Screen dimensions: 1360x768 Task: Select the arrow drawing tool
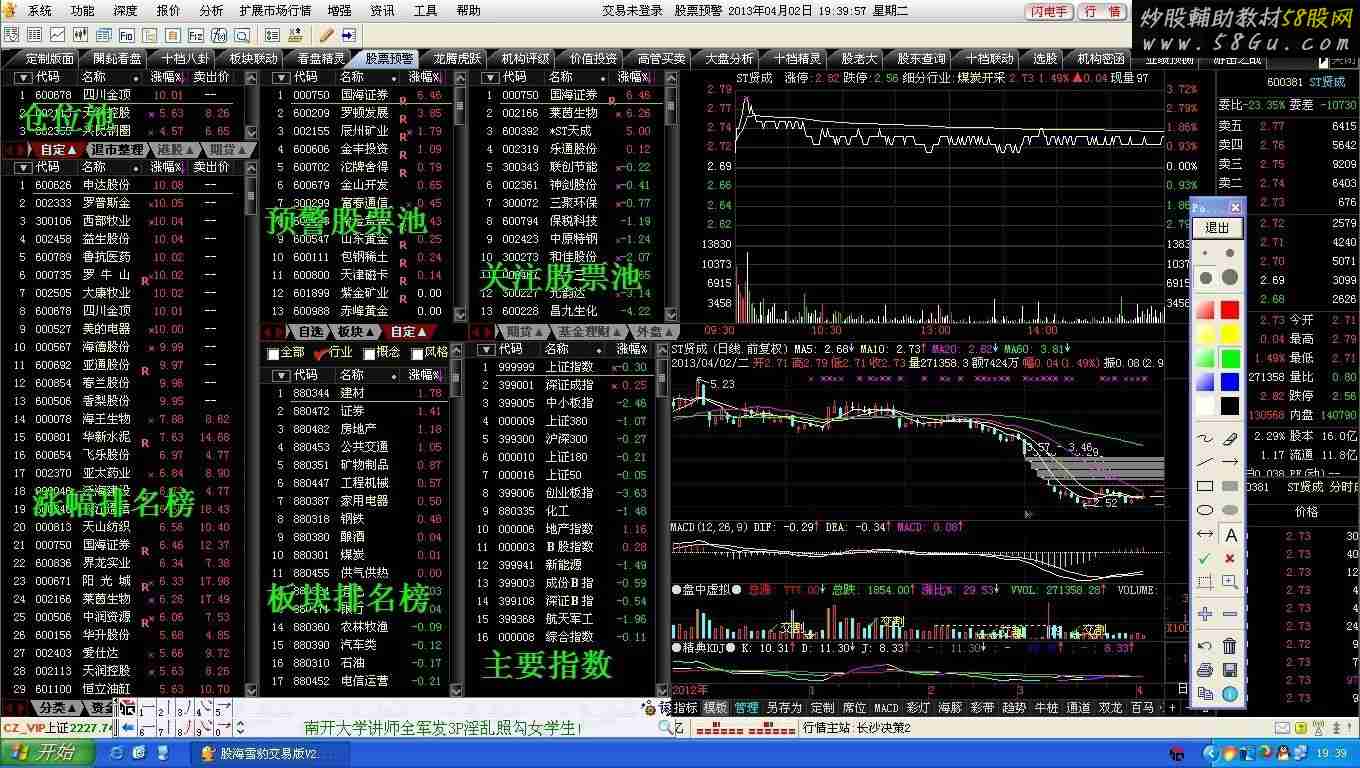click(1230, 462)
